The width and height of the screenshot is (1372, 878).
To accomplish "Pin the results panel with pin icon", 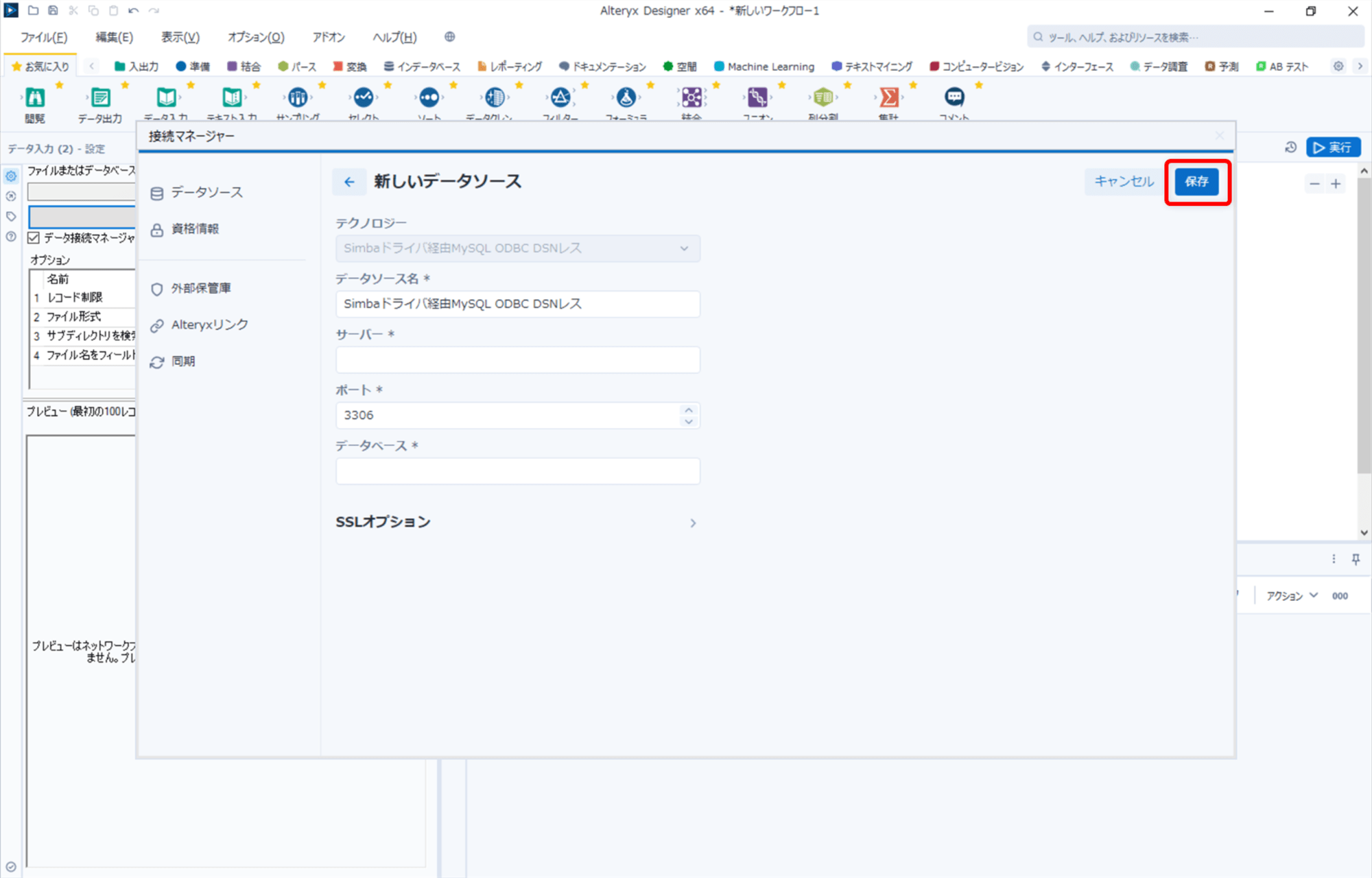I will 1356,559.
